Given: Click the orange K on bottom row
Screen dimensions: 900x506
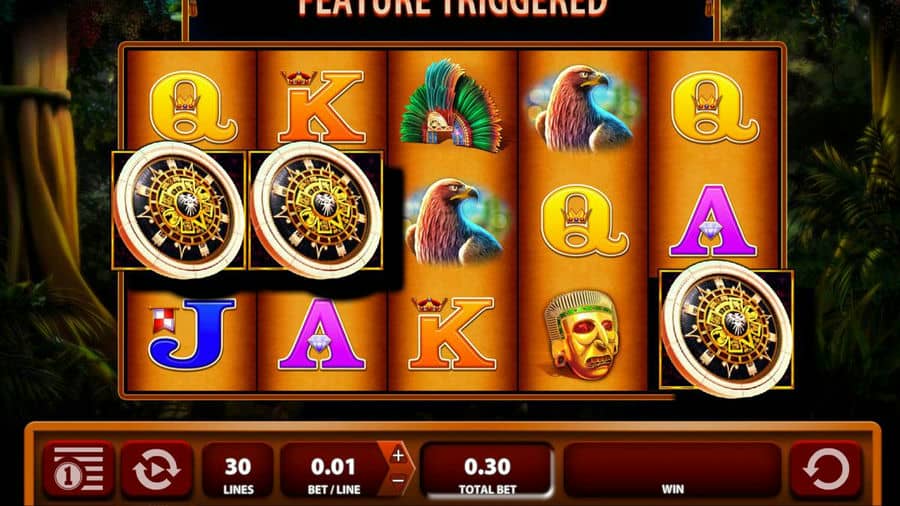Looking at the screenshot, I should (x=452, y=333).
